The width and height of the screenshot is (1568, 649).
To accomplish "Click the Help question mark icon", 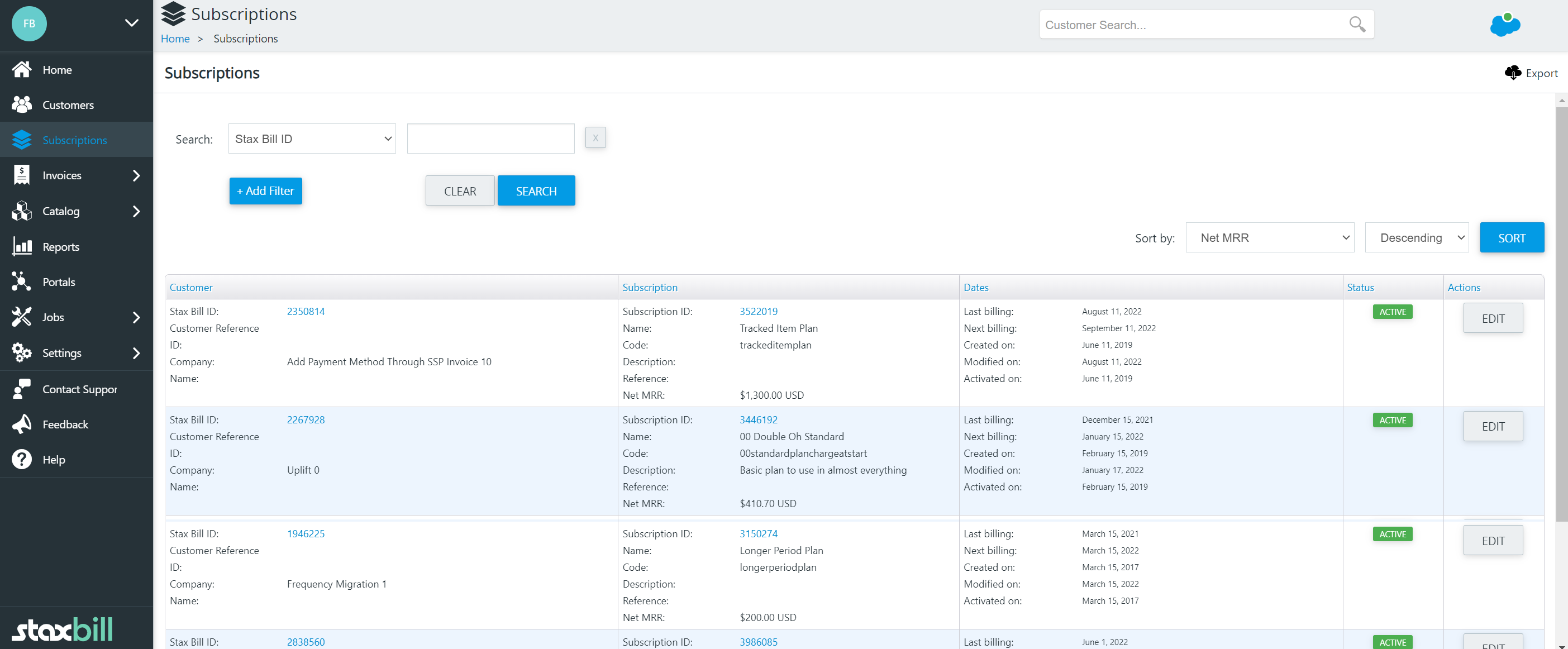I will point(22,460).
